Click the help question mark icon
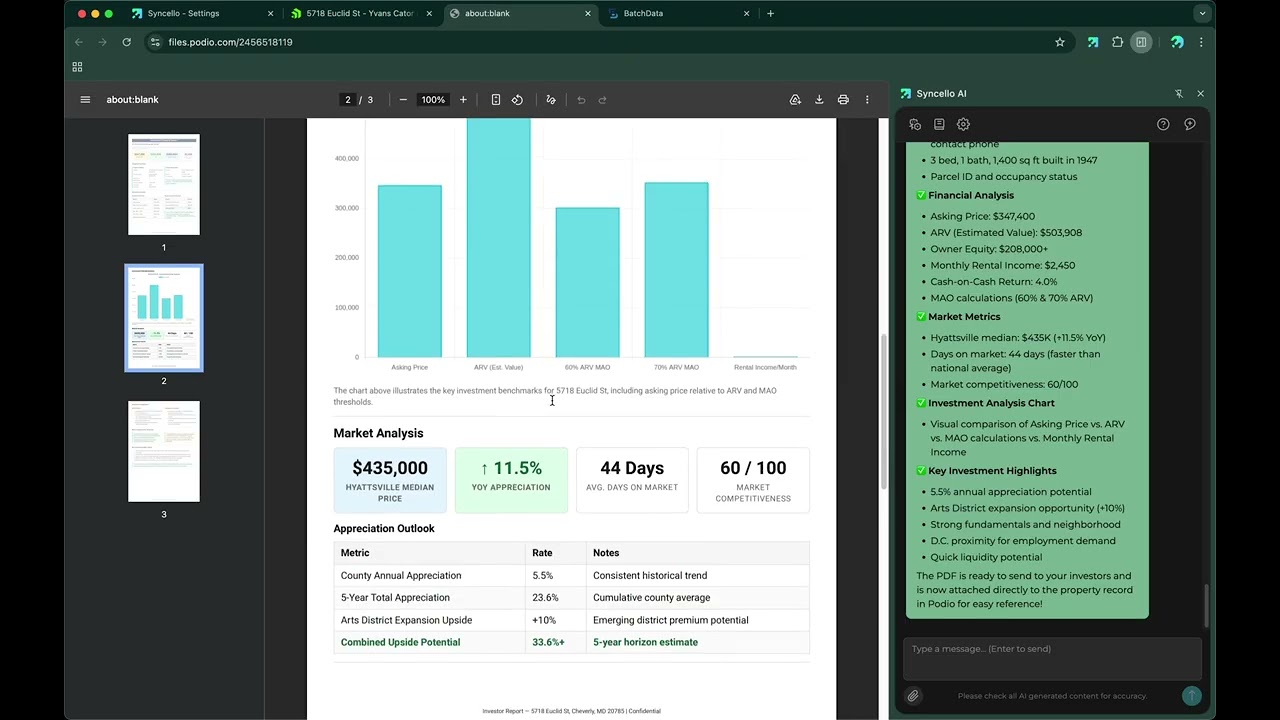 click(x=1163, y=125)
